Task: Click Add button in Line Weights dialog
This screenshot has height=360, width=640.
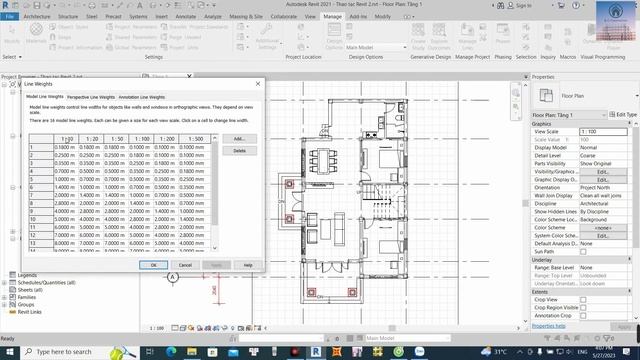Action: pos(239,139)
